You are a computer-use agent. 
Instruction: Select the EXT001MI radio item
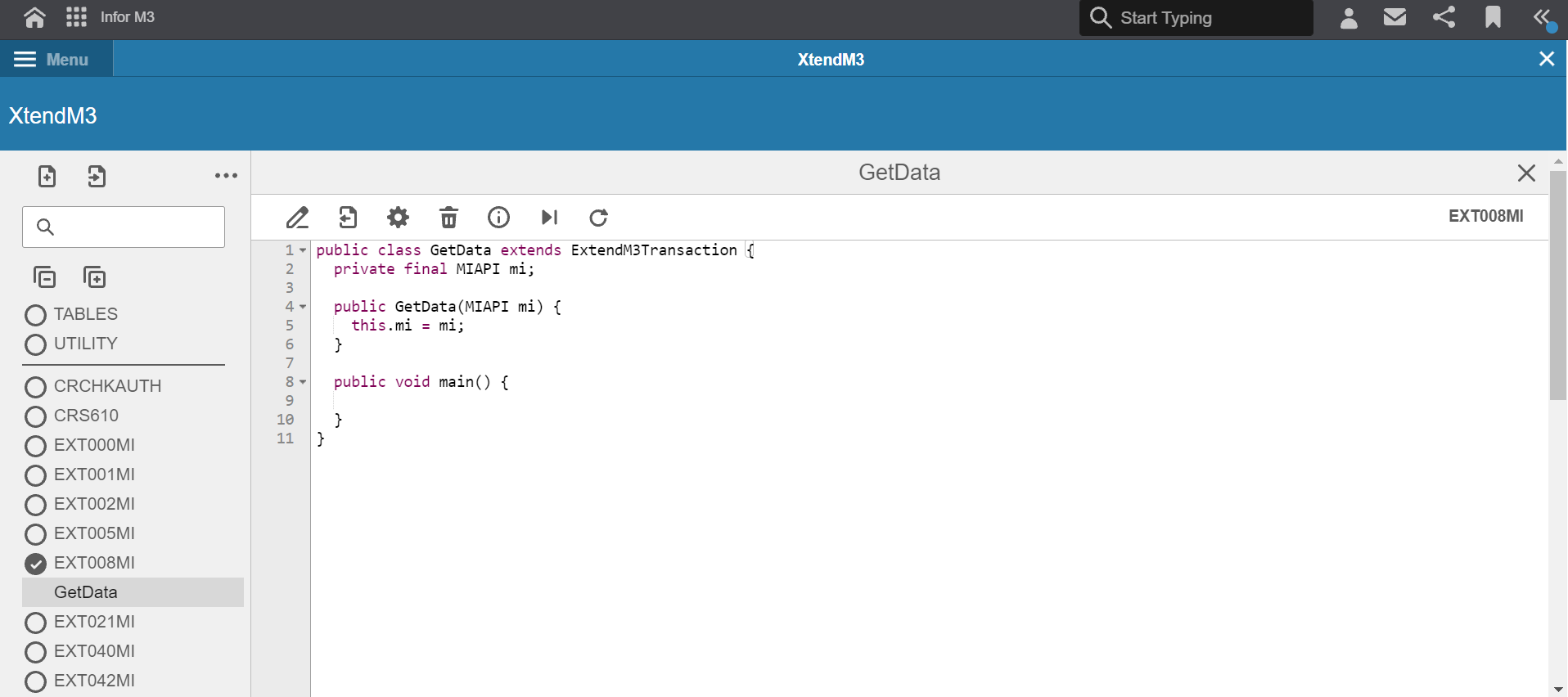pyautogui.click(x=35, y=475)
